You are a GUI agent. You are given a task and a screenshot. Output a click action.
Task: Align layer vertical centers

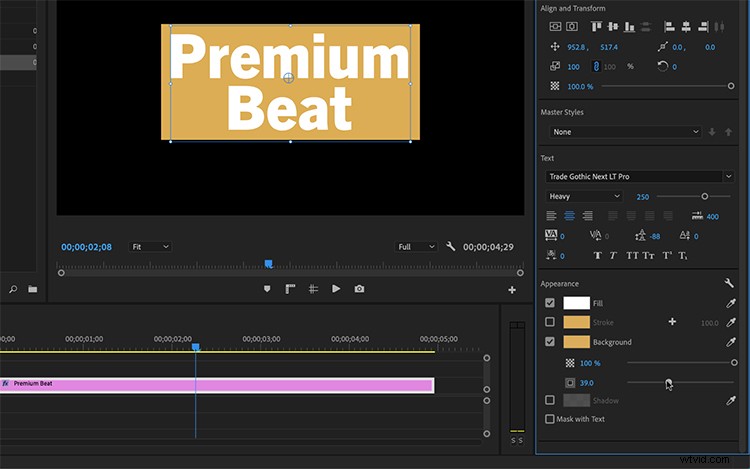click(613, 27)
